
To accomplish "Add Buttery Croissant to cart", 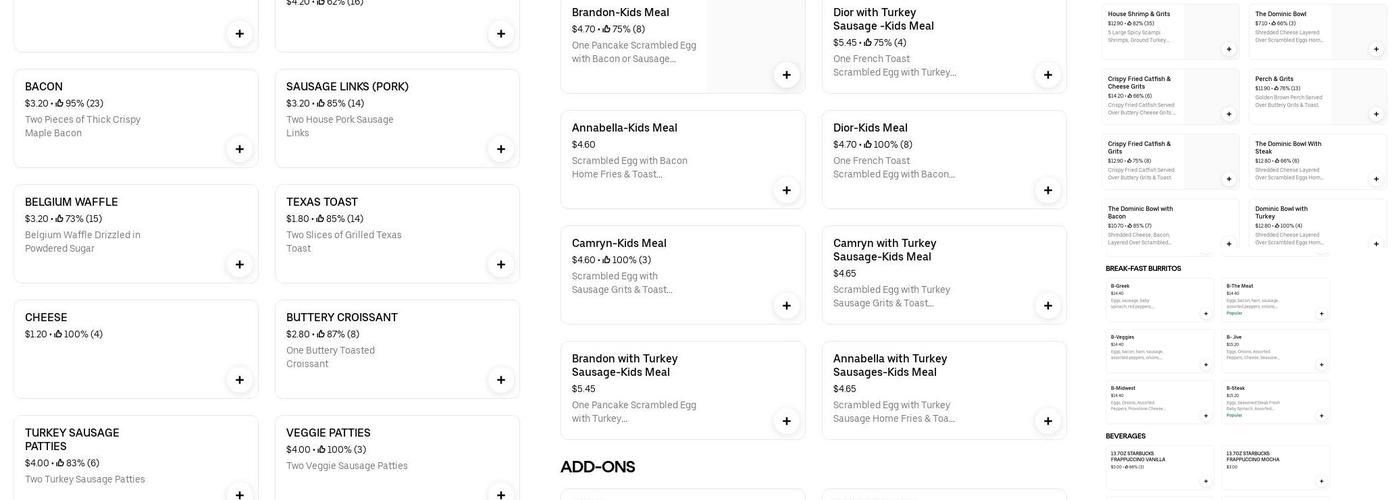I will [x=501, y=380].
